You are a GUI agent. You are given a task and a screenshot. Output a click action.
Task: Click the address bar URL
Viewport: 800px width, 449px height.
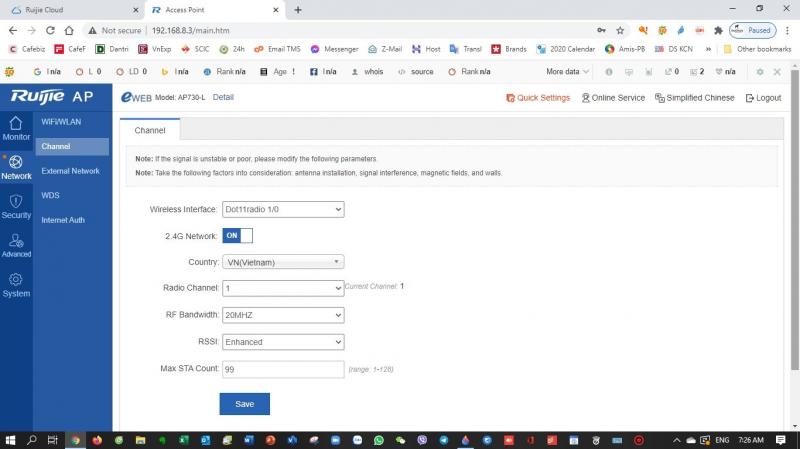click(190, 31)
